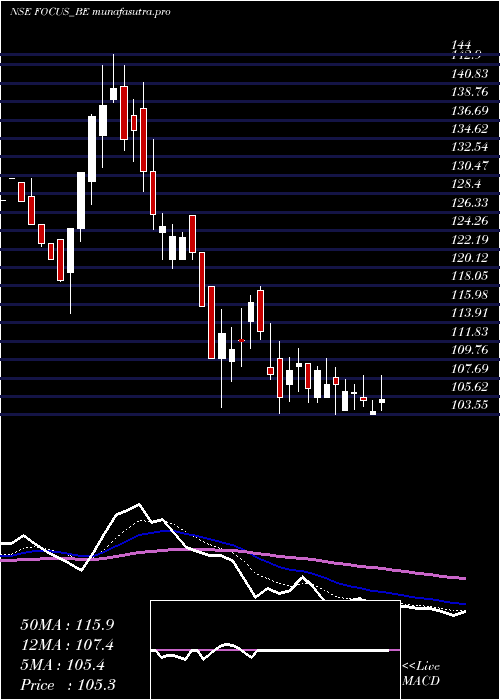Click the 126.33 price level

click(470, 203)
